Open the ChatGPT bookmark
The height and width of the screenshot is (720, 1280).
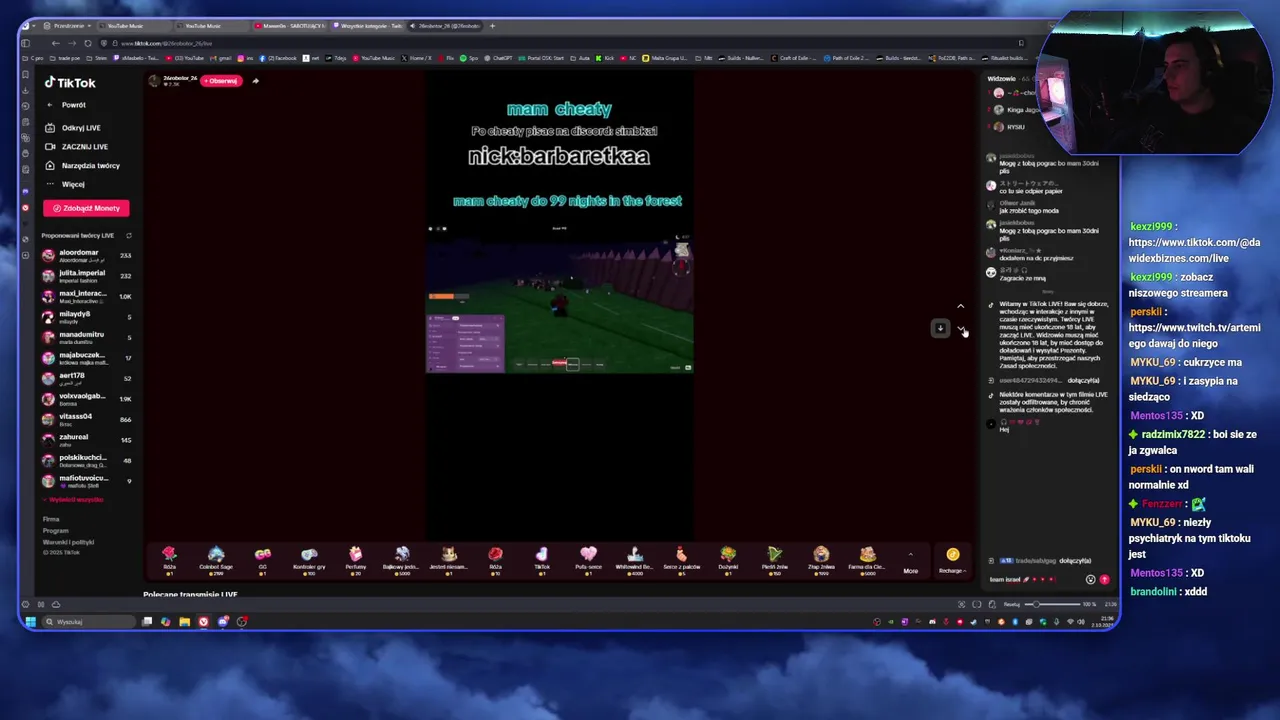tap(500, 58)
